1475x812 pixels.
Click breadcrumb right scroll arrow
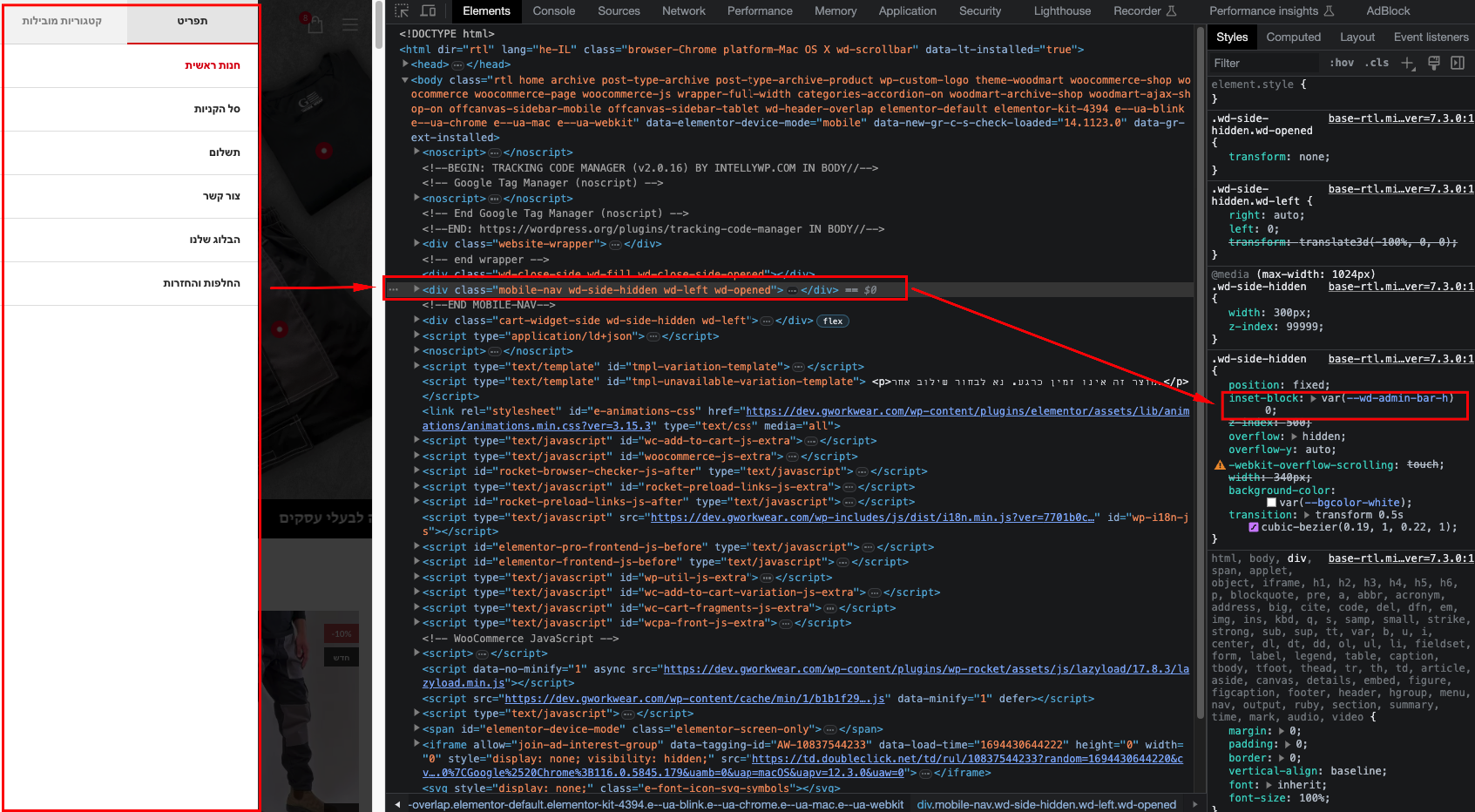[1194, 804]
